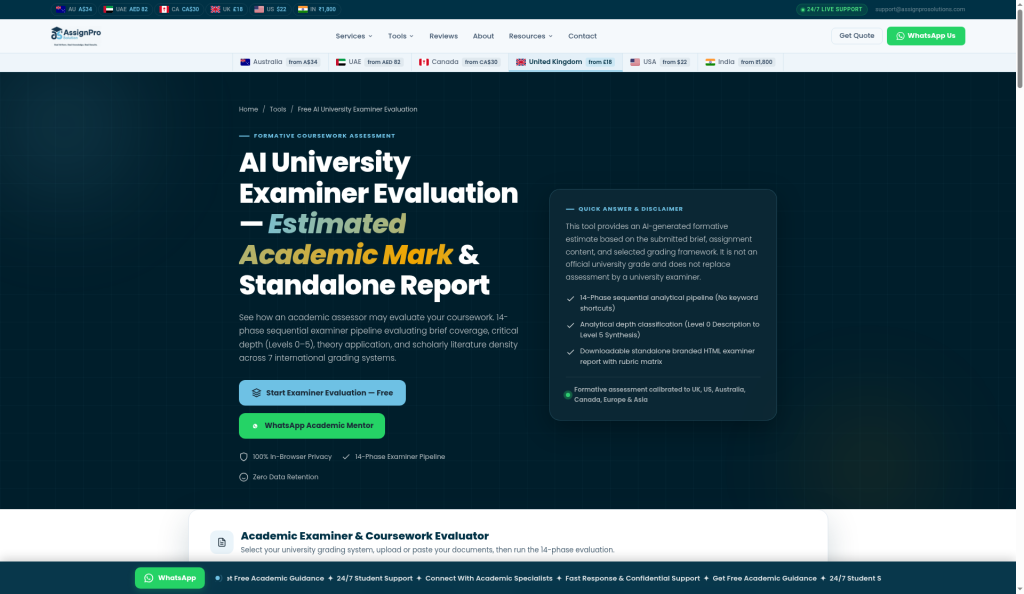Viewport: 1024px width, 594px height.
Task: Click the layers icon on Start Examiner Evaluation
Action: point(256,393)
